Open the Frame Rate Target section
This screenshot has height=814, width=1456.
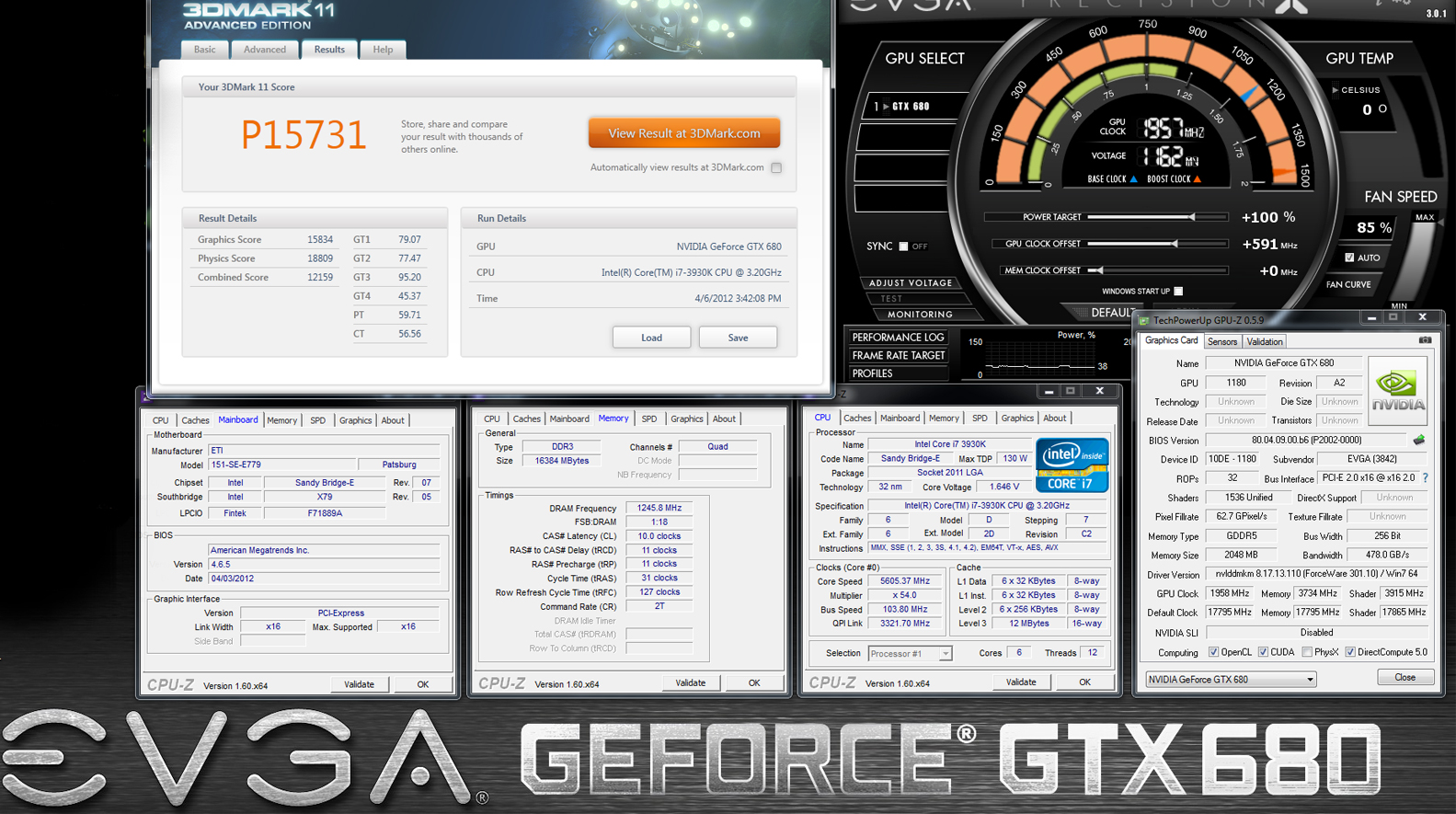[899, 356]
